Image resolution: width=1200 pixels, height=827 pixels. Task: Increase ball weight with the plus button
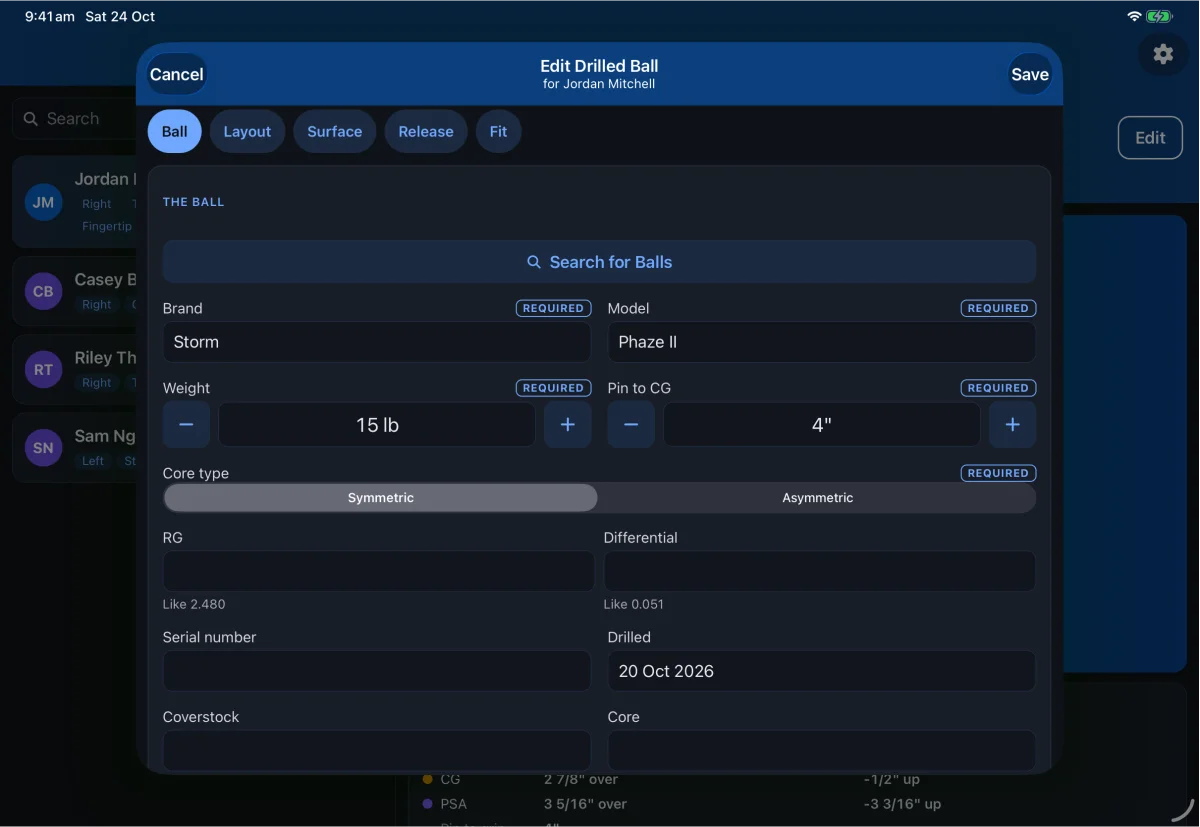coord(568,425)
